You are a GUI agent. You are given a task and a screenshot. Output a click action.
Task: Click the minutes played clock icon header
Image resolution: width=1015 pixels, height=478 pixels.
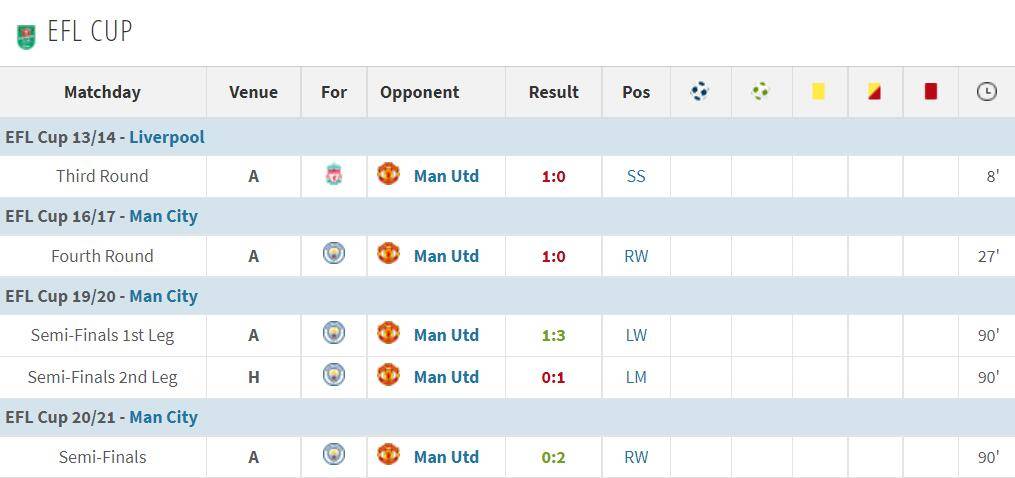point(986,92)
